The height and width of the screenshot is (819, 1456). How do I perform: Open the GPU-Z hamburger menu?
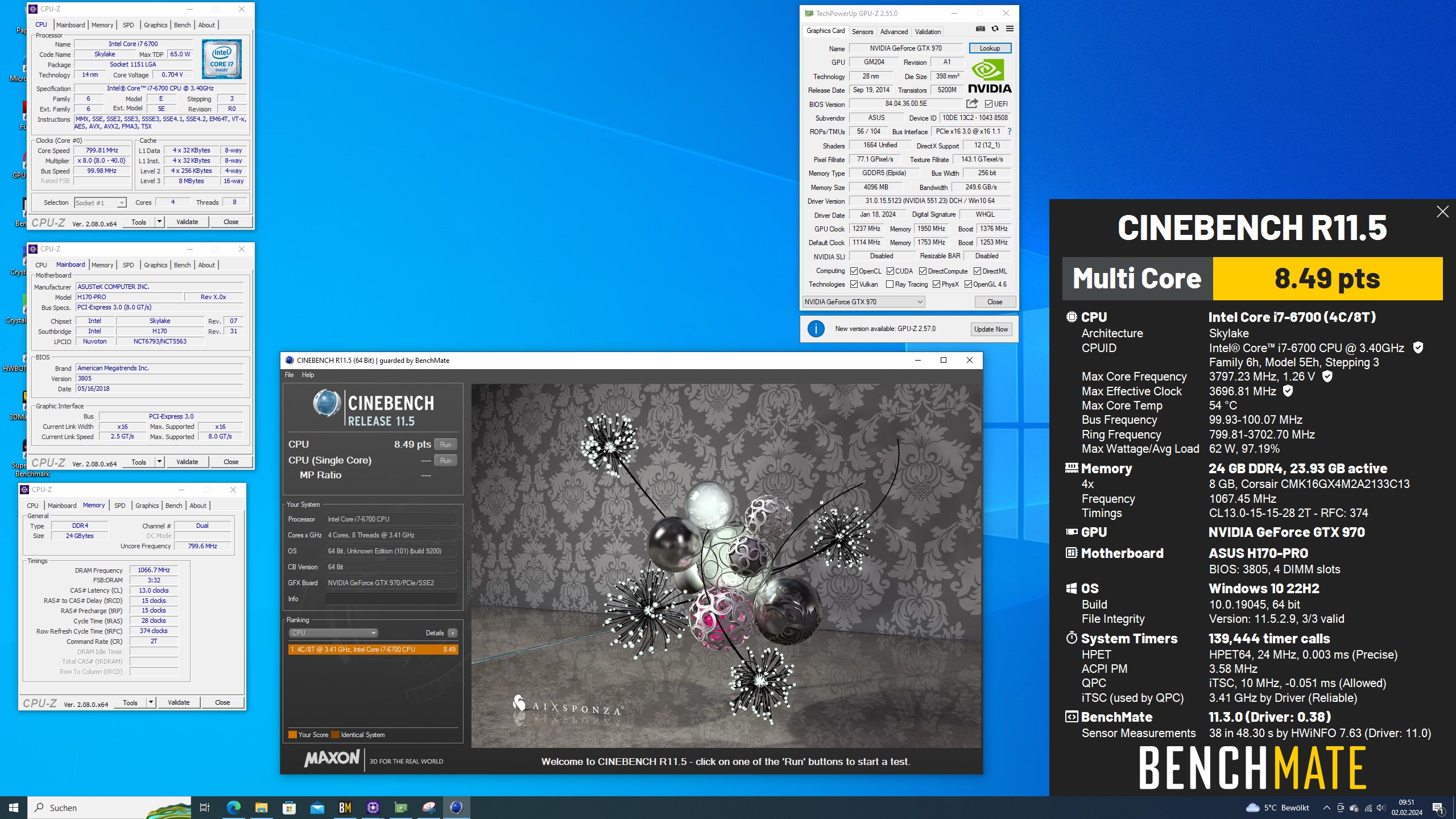click(x=1010, y=29)
